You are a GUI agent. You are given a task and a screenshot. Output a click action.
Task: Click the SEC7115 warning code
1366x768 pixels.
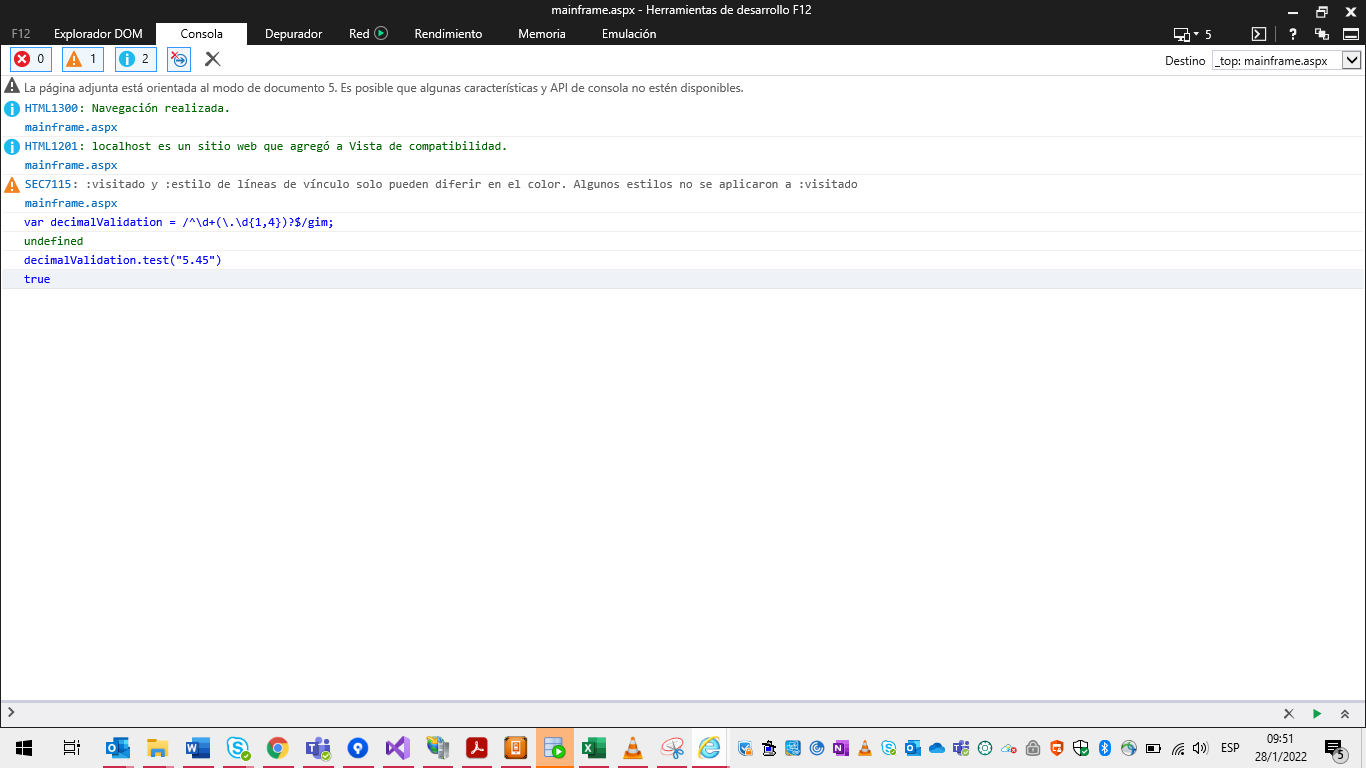(48, 184)
